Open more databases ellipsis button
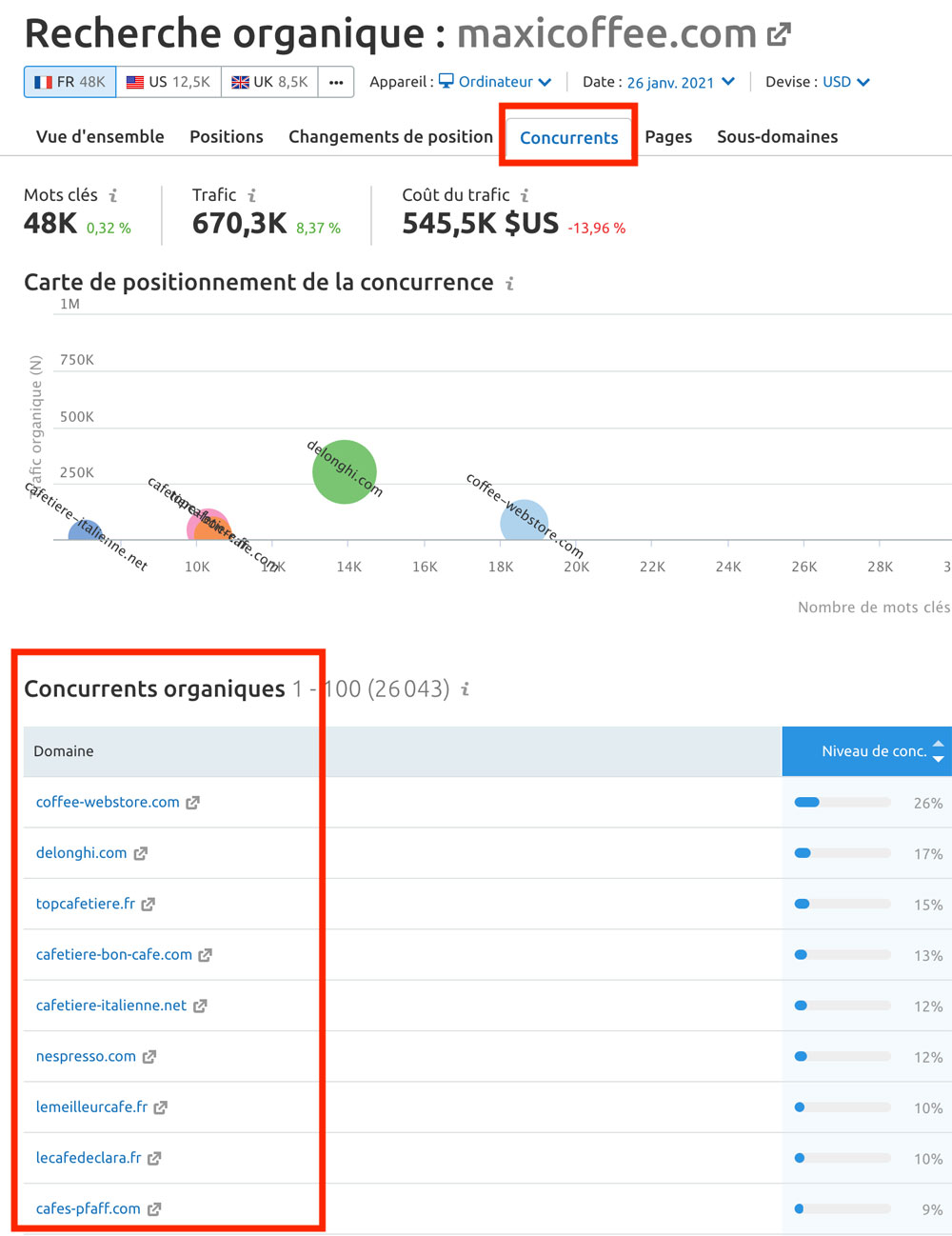Viewport: 952px width, 1236px height. (336, 82)
